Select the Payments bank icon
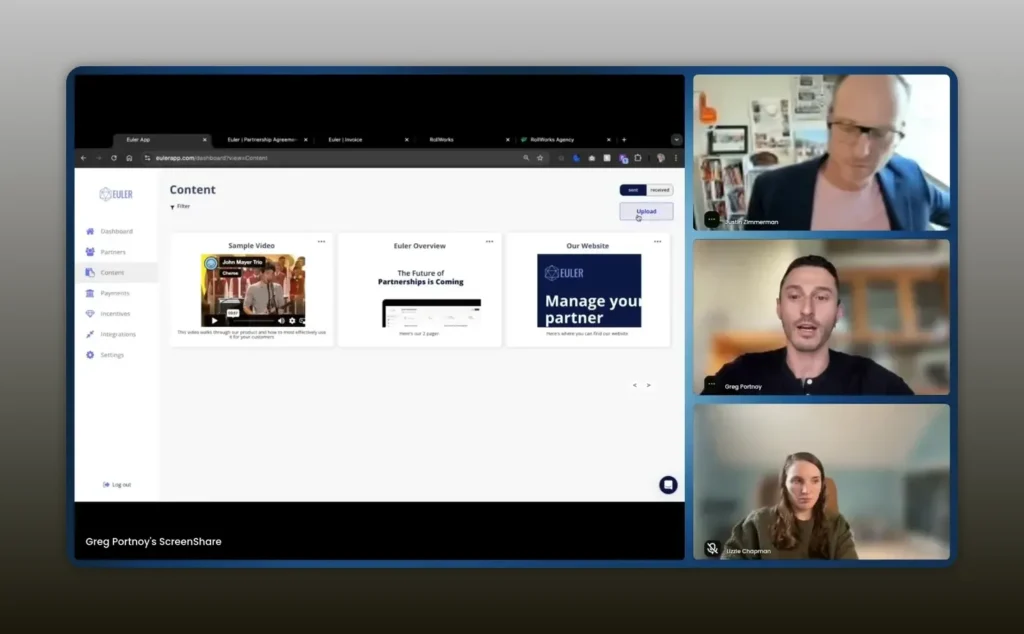This screenshot has height=634, width=1024. click(x=90, y=293)
